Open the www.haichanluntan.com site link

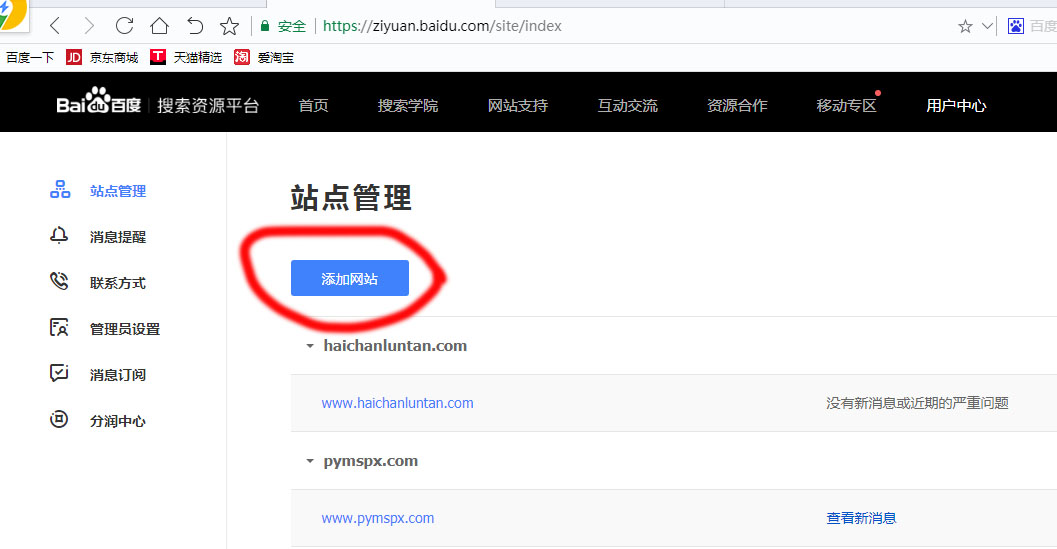pos(398,403)
